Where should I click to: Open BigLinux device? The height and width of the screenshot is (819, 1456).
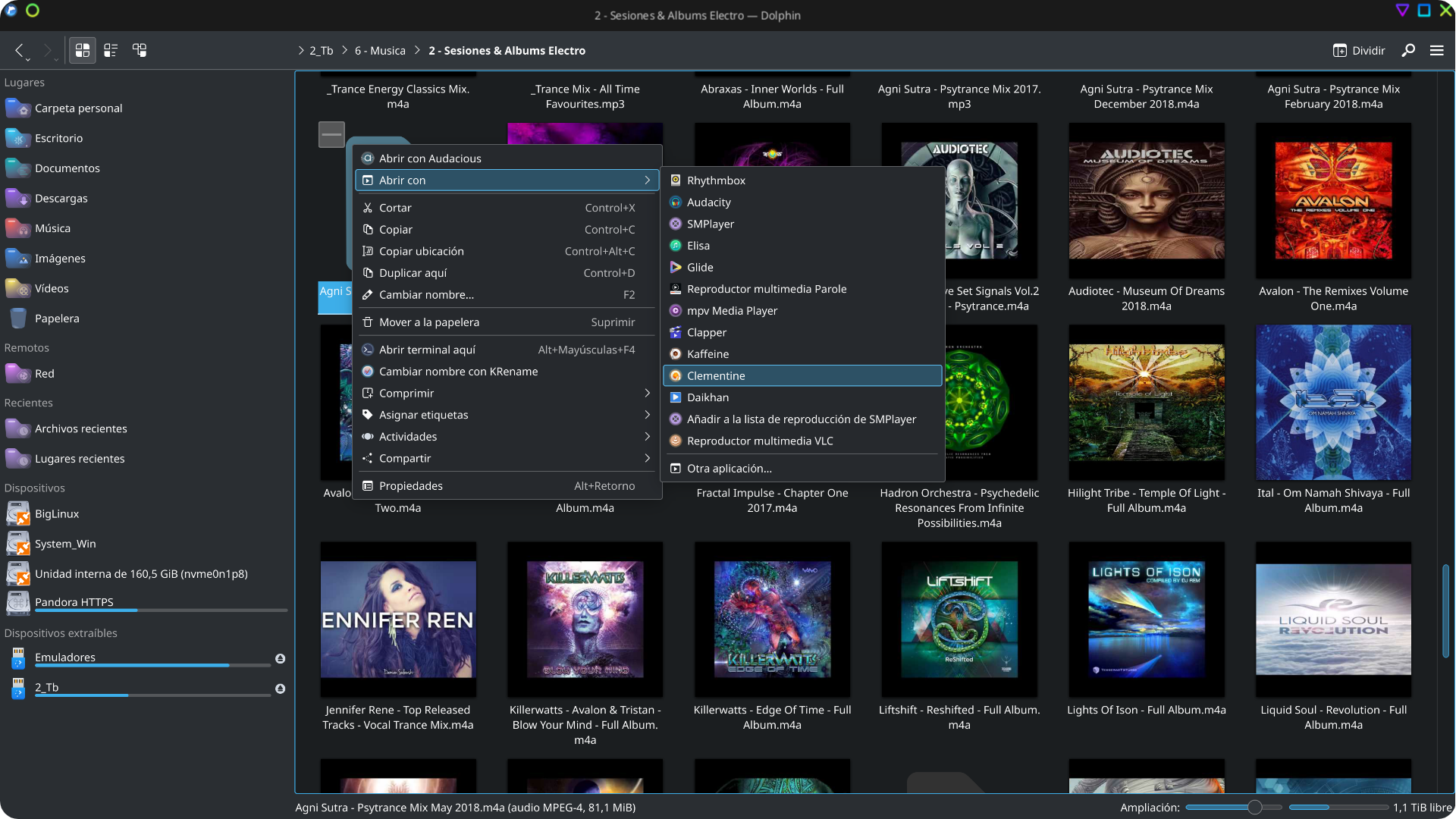(x=146, y=514)
